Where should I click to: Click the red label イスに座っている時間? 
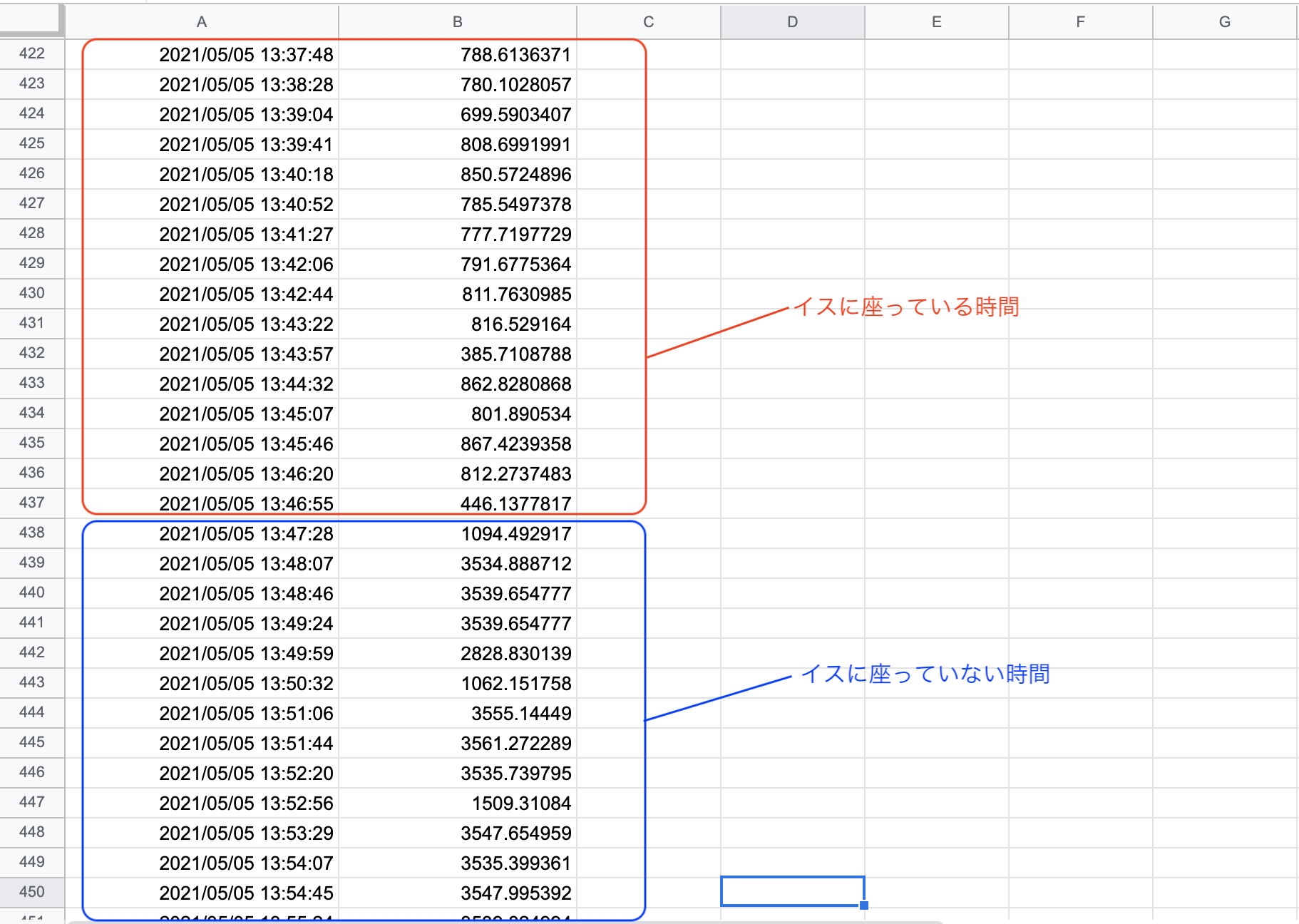(905, 307)
